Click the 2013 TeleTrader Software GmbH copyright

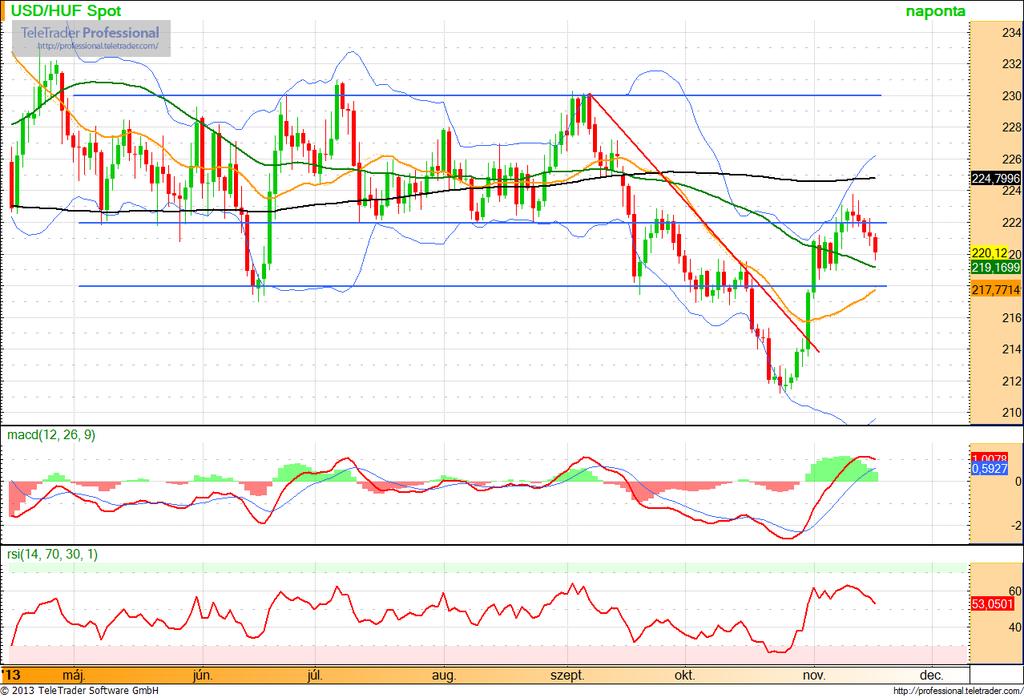pyautogui.click(x=79, y=691)
